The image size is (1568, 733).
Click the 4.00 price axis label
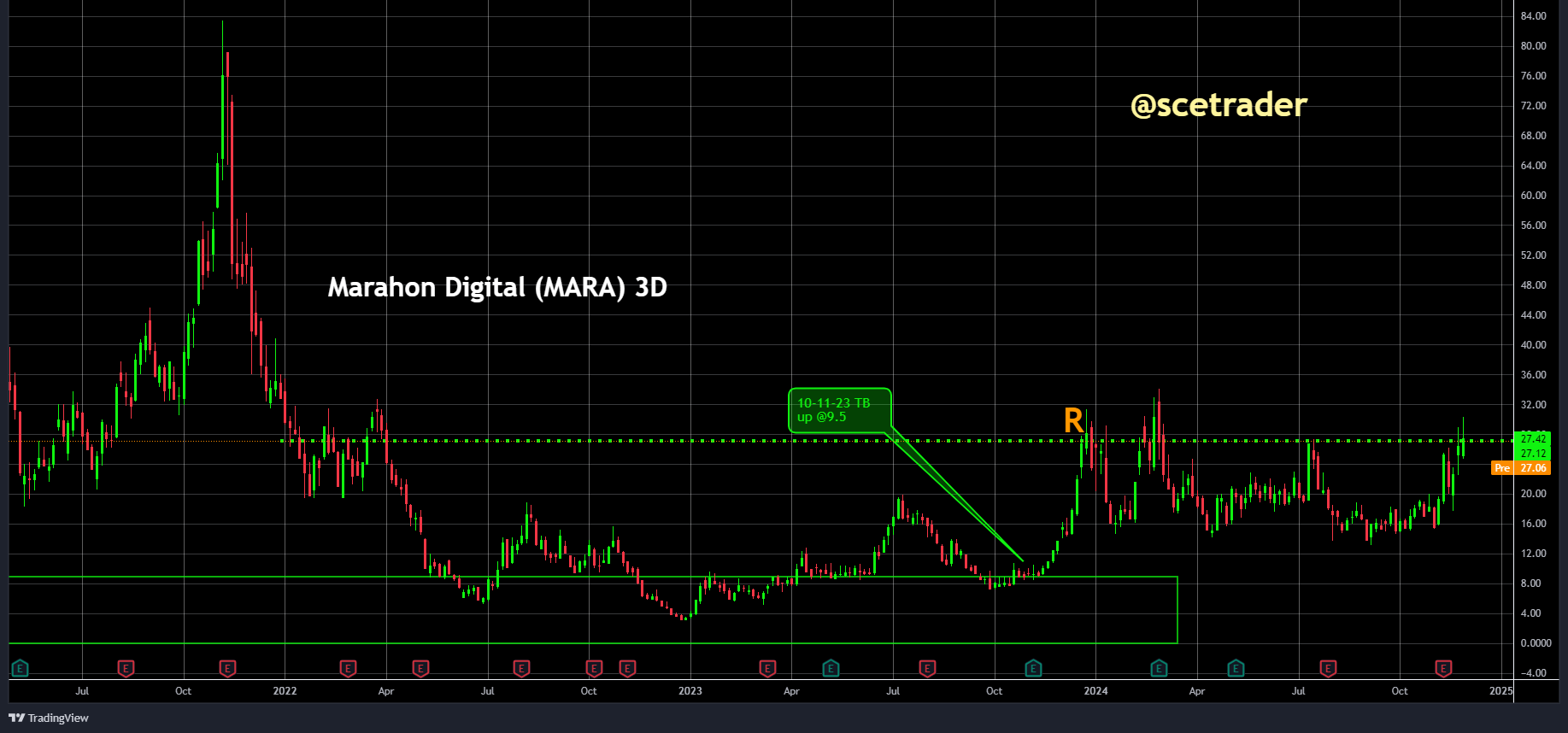(1530, 613)
